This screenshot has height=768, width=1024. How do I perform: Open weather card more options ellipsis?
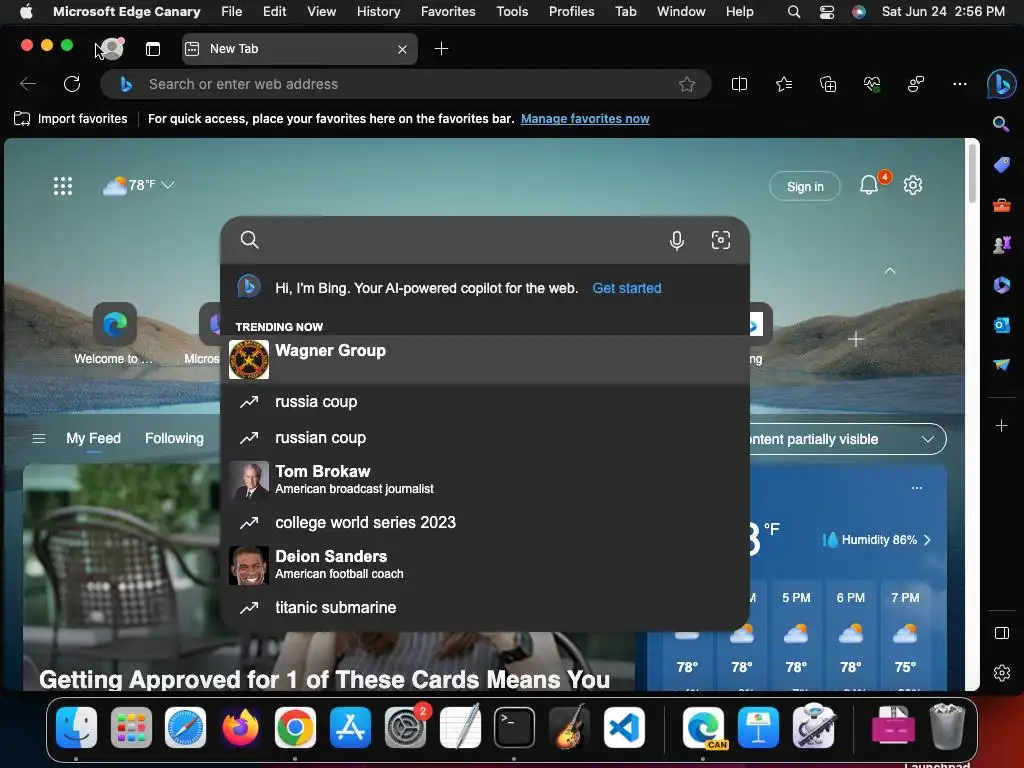click(917, 488)
